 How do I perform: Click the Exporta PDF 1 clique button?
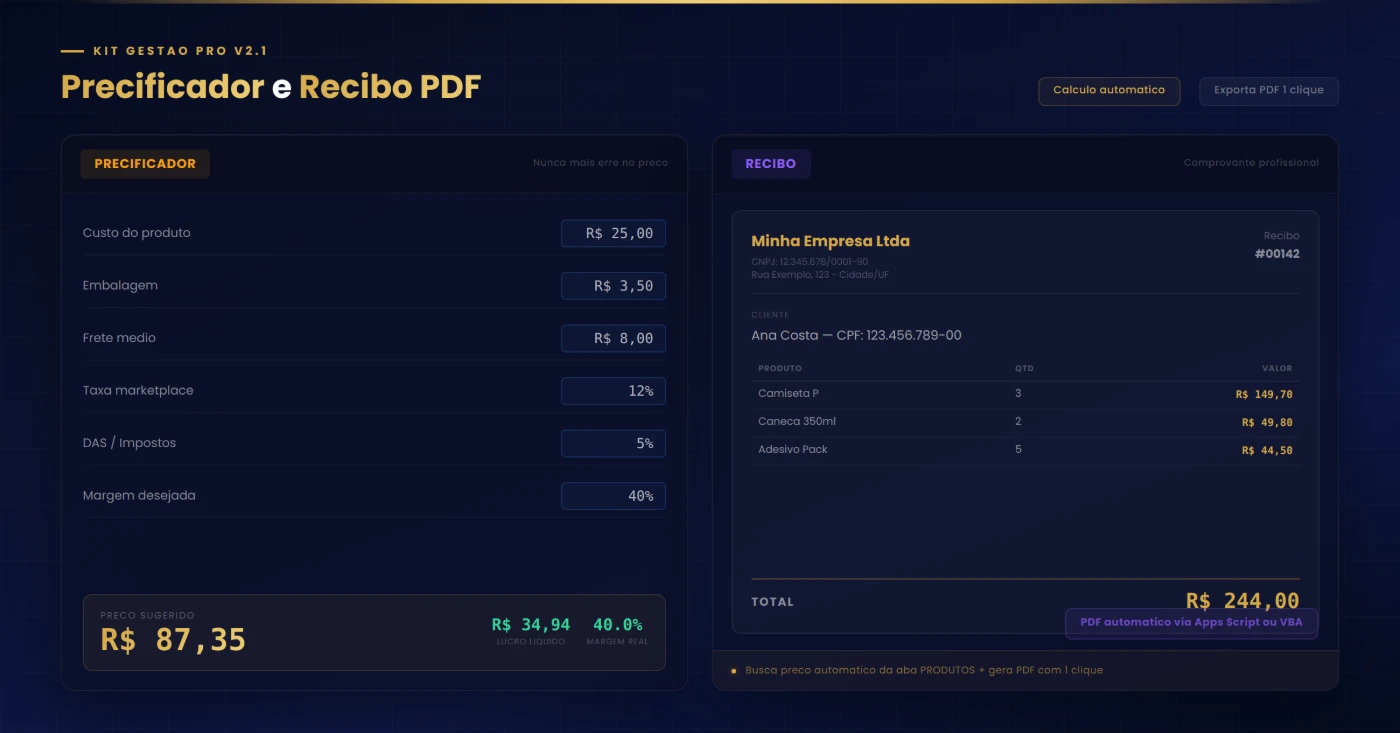1268,91
